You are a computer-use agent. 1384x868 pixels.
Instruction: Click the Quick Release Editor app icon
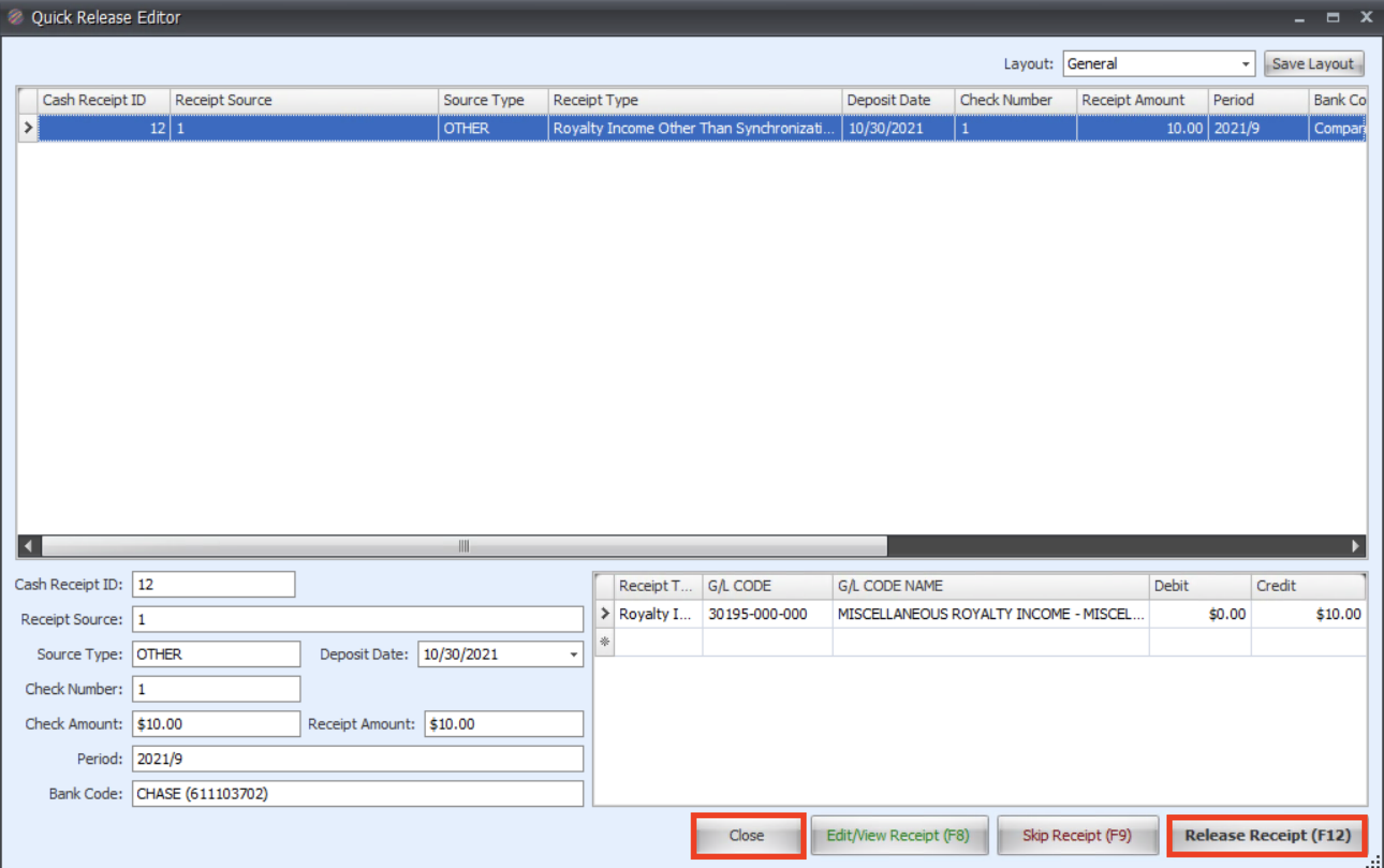click(x=16, y=17)
